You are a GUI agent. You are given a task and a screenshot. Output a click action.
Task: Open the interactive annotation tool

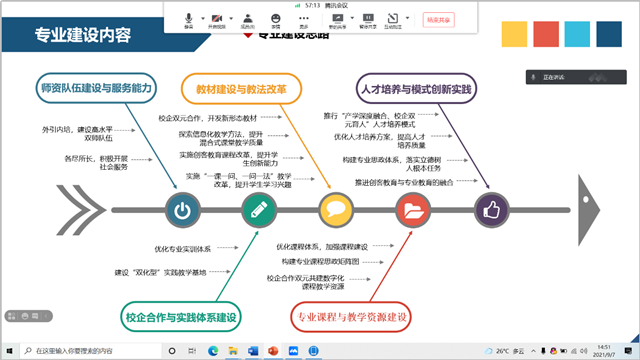coord(393,20)
